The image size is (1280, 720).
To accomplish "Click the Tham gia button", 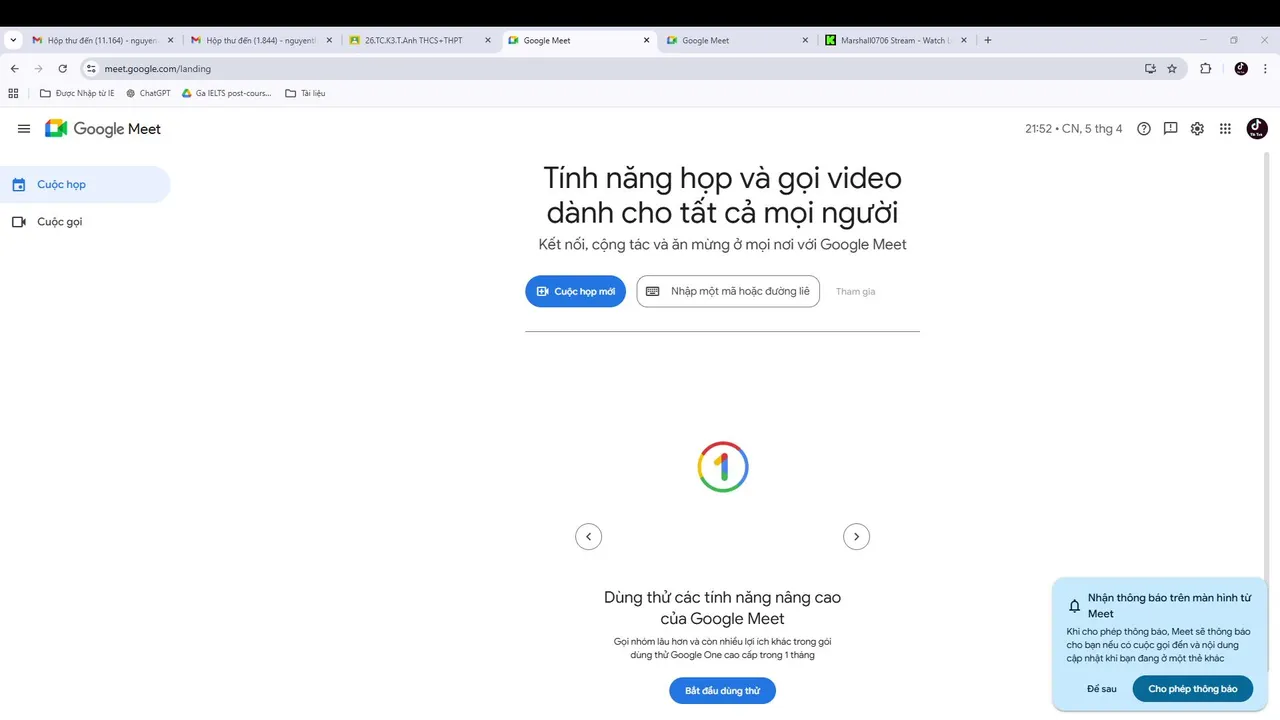I will coord(855,292).
